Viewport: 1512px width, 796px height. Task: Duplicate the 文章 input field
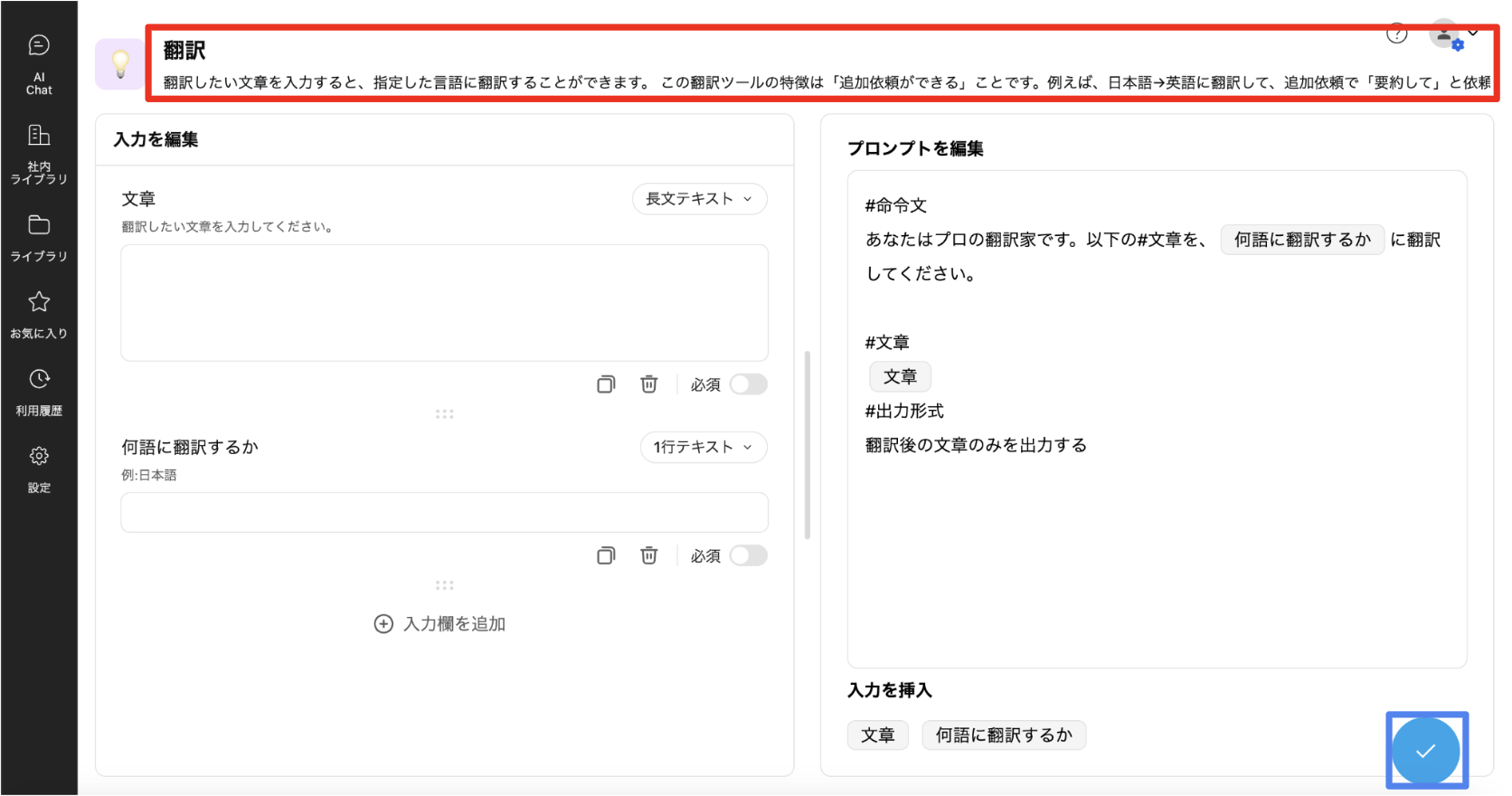coord(606,384)
